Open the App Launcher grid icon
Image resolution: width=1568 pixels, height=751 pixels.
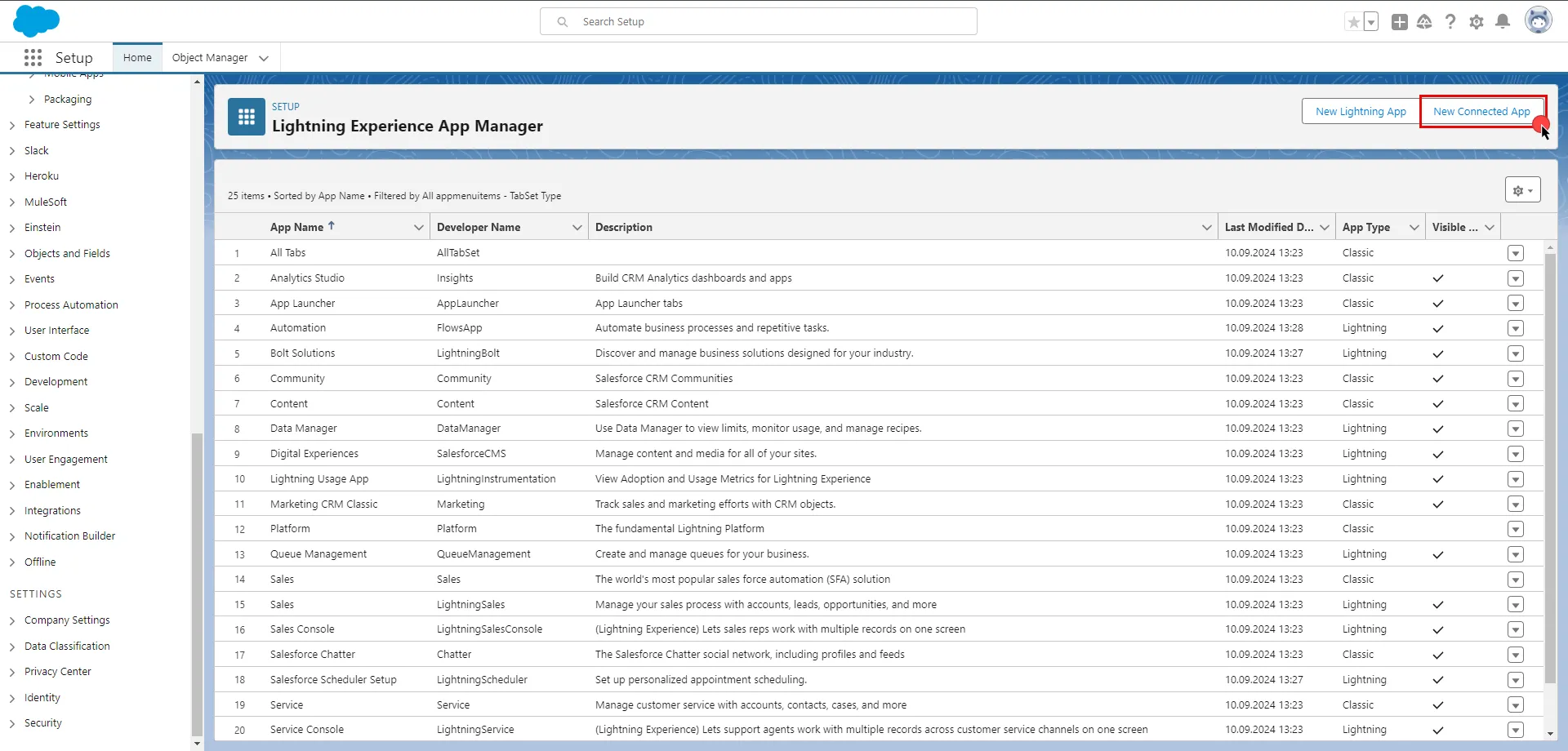coord(33,57)
